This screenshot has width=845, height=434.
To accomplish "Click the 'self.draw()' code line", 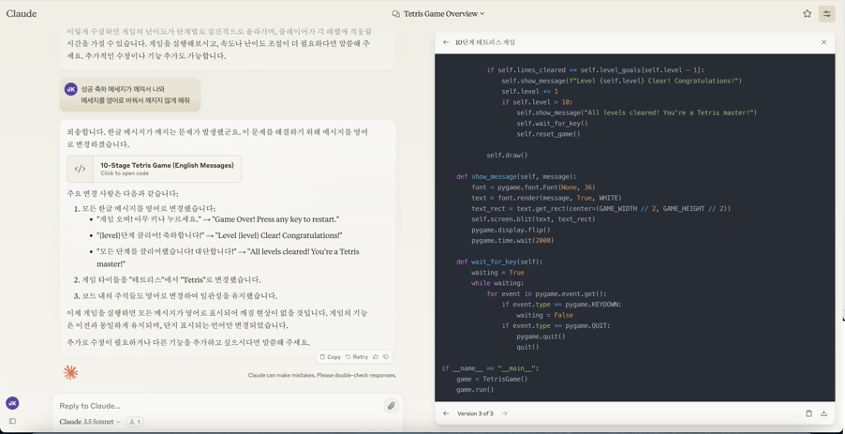I will pos(507,155).
